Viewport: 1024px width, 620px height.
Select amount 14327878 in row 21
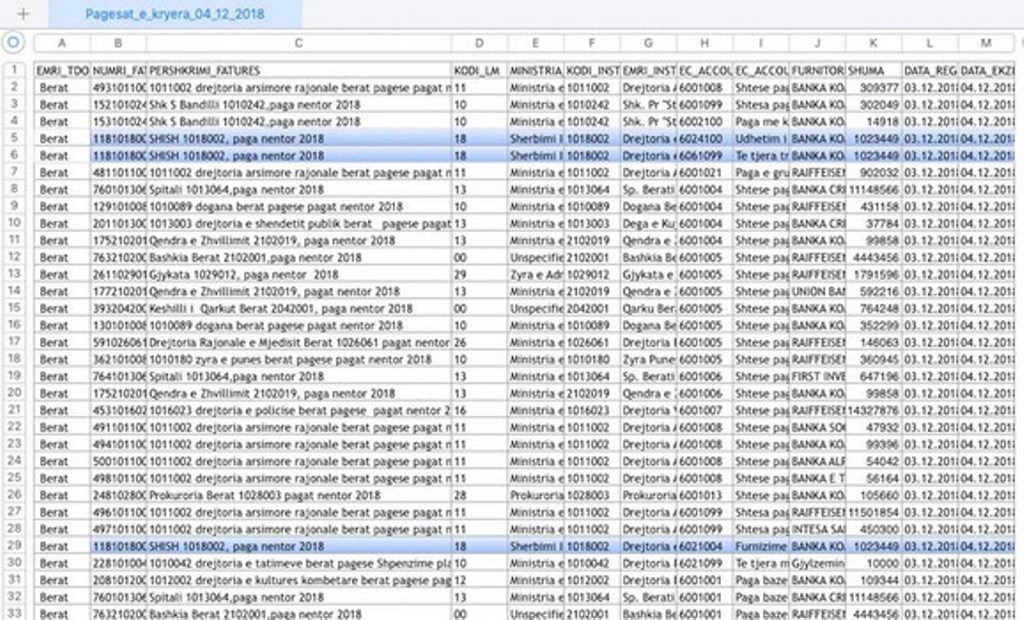point(873,410)
